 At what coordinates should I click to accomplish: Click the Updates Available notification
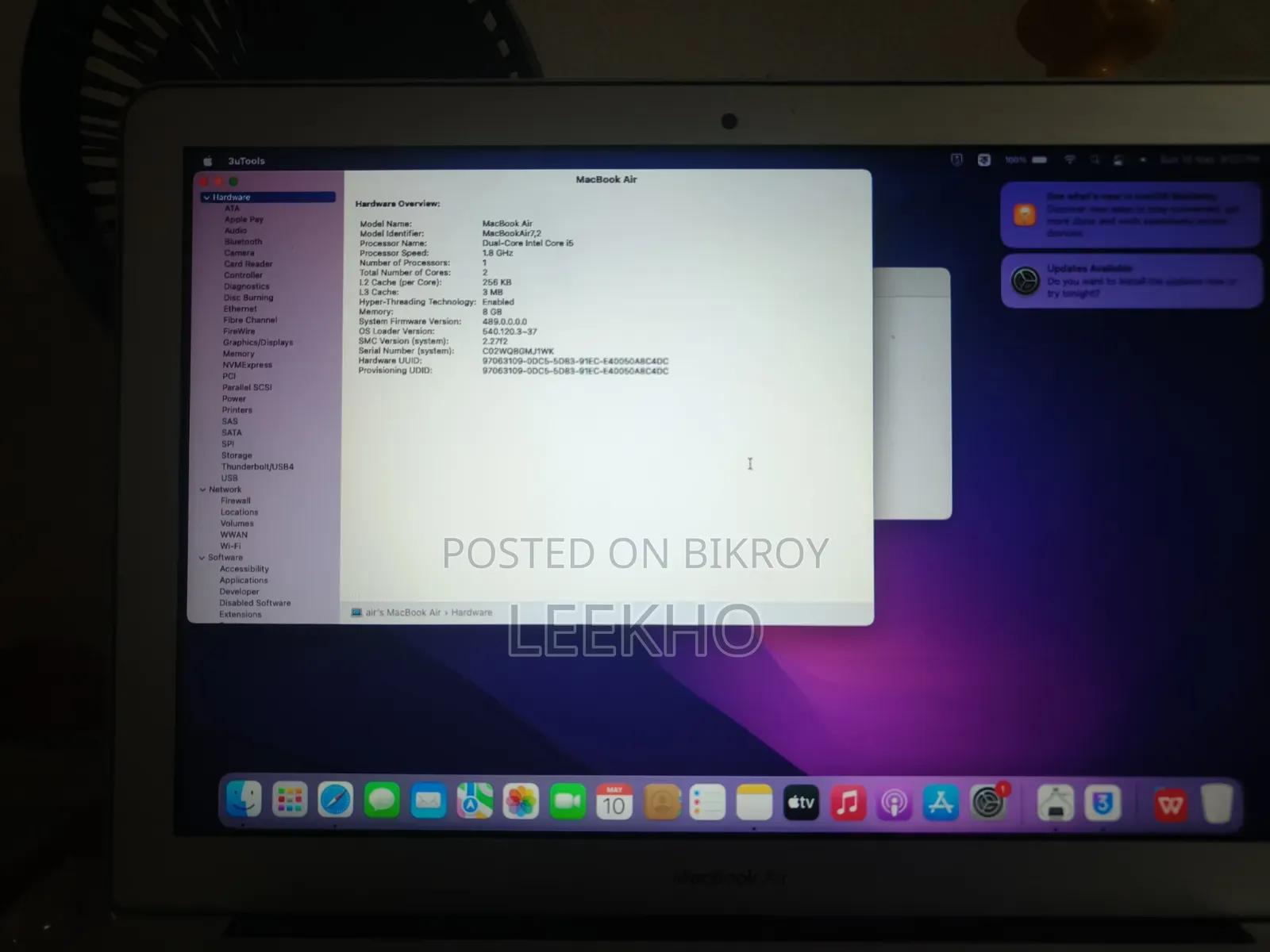[1131, 281]
